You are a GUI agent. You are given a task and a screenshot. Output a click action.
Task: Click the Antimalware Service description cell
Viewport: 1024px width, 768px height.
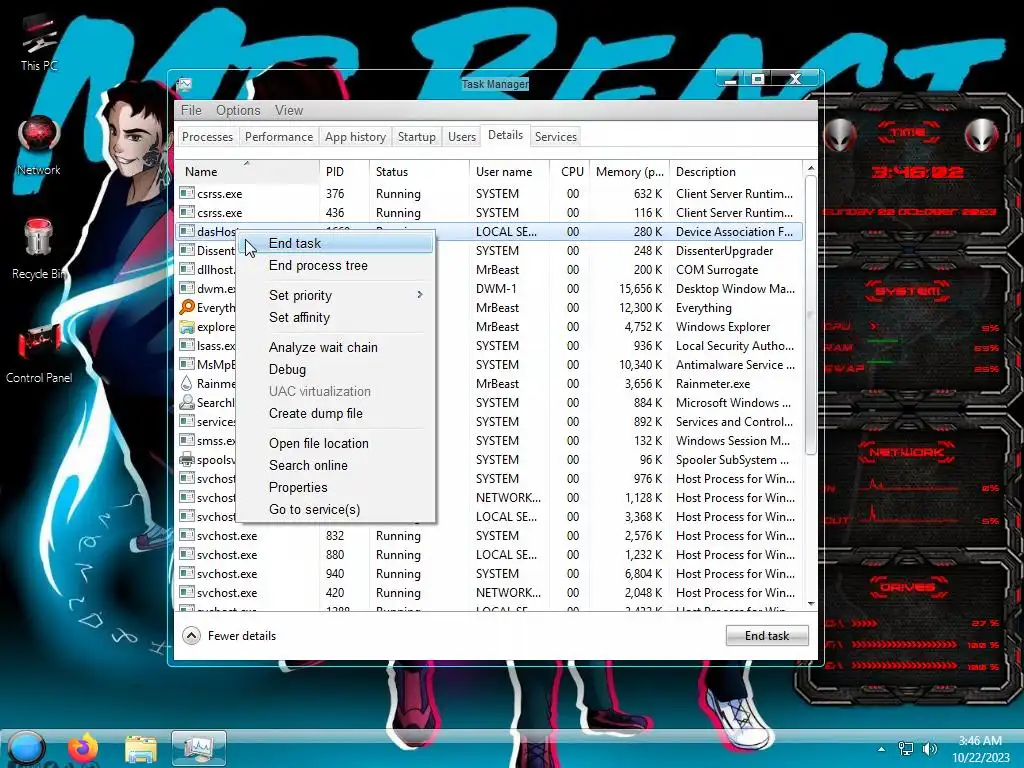coord(735,364)
